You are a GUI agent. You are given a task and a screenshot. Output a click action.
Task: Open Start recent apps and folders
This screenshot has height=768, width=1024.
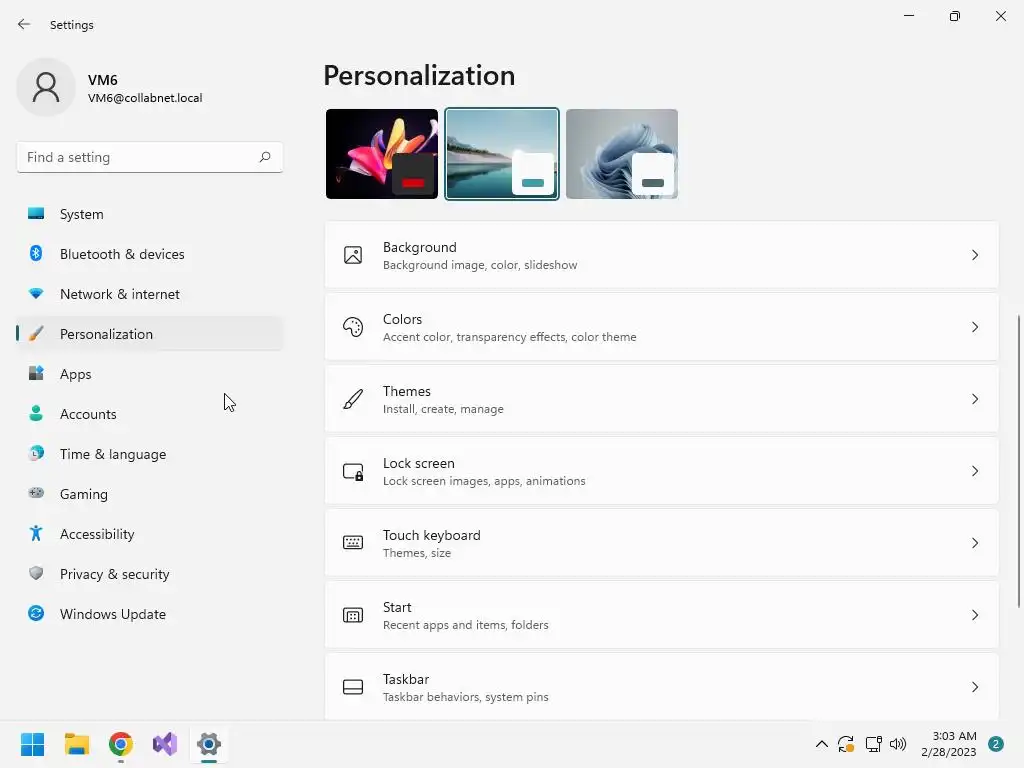click(662, 615)
